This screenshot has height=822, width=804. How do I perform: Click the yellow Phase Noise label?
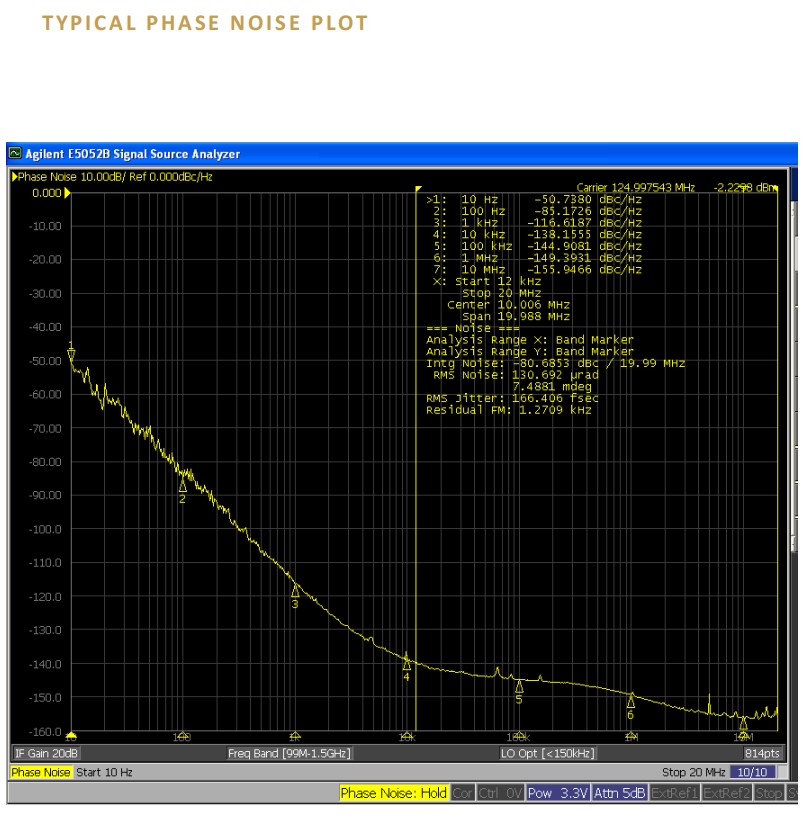[x=40, y=772]
